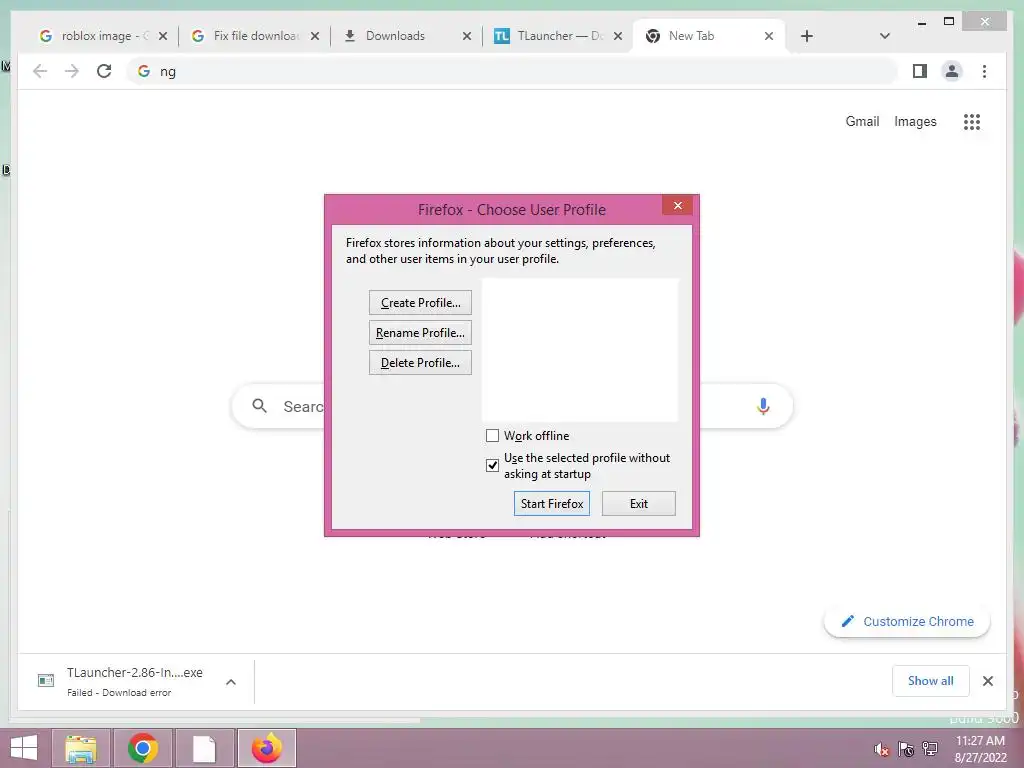
Task: Dismiss the Chrome downloads bar
Action: click(987, 681)
